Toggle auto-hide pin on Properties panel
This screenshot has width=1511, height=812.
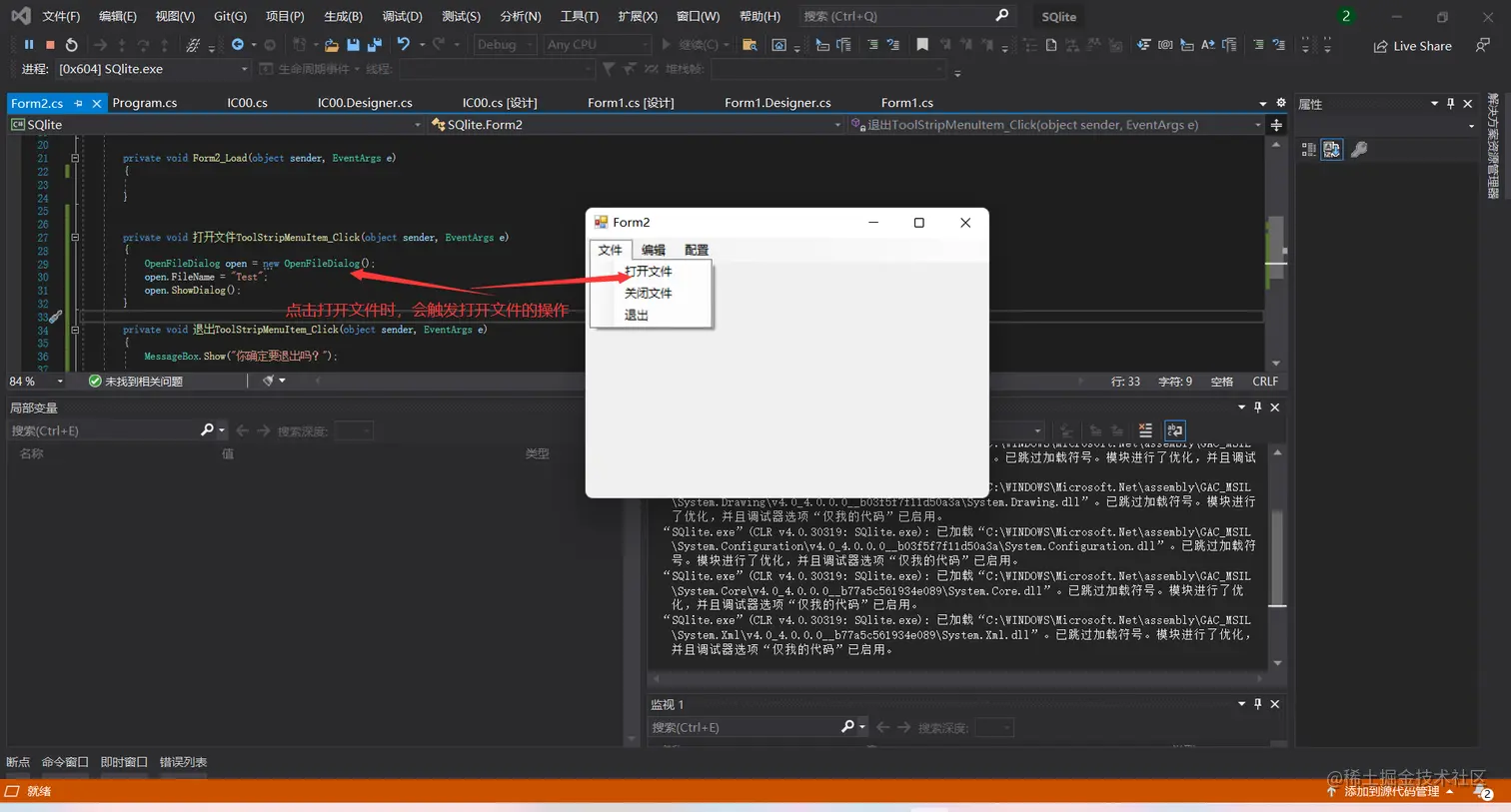(1451, 104)
